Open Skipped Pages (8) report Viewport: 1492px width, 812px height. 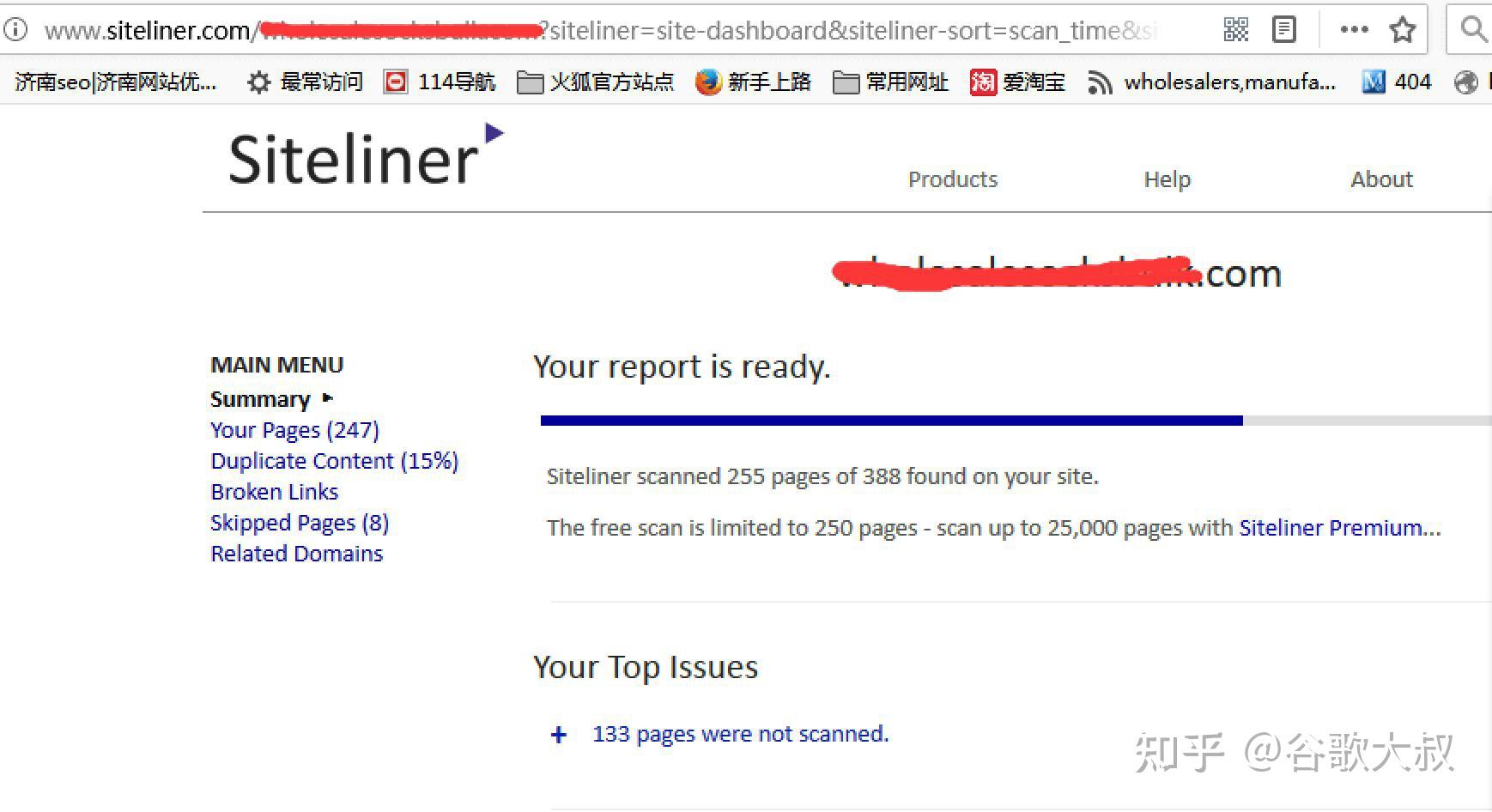(x=300, y=523)
